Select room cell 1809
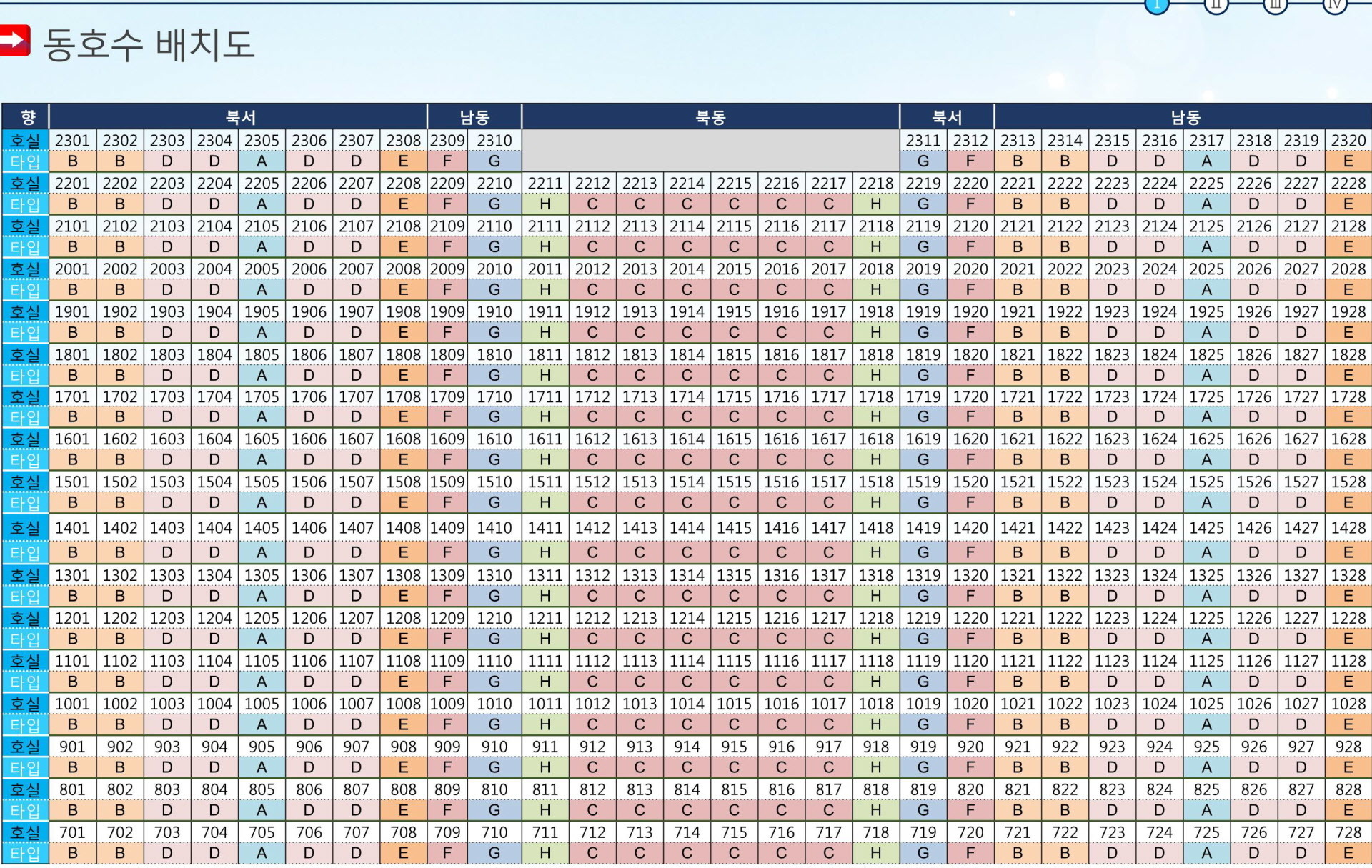 (x=447, y=355)
